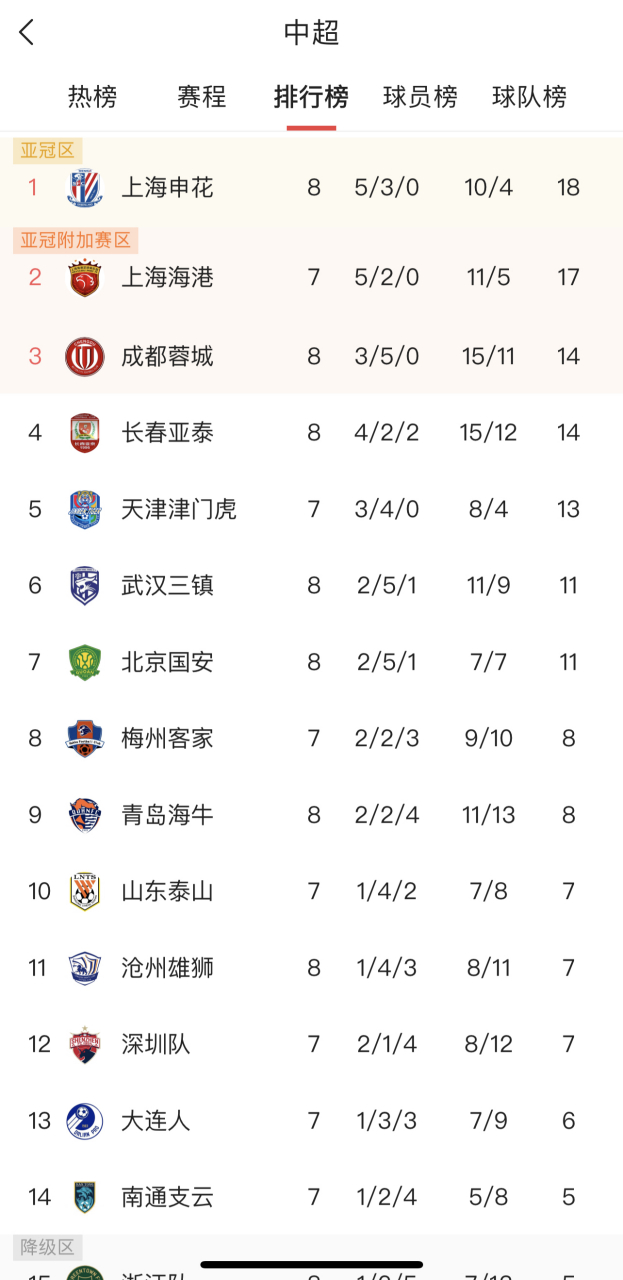Switch to the 赛程 tab
Screen dimensions: 623x1280
202,97
